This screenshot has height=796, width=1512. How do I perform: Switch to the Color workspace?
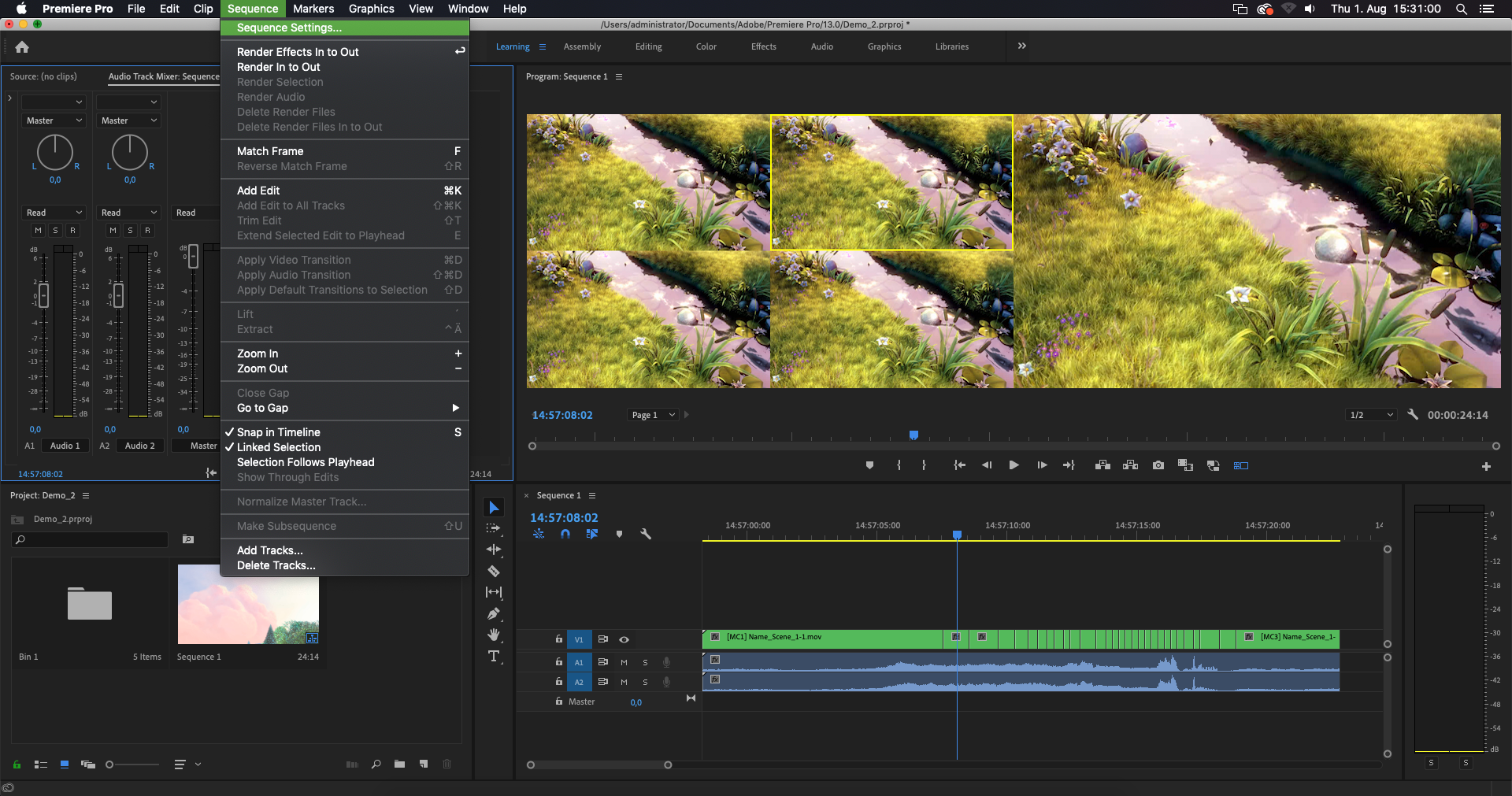(706, 46)
